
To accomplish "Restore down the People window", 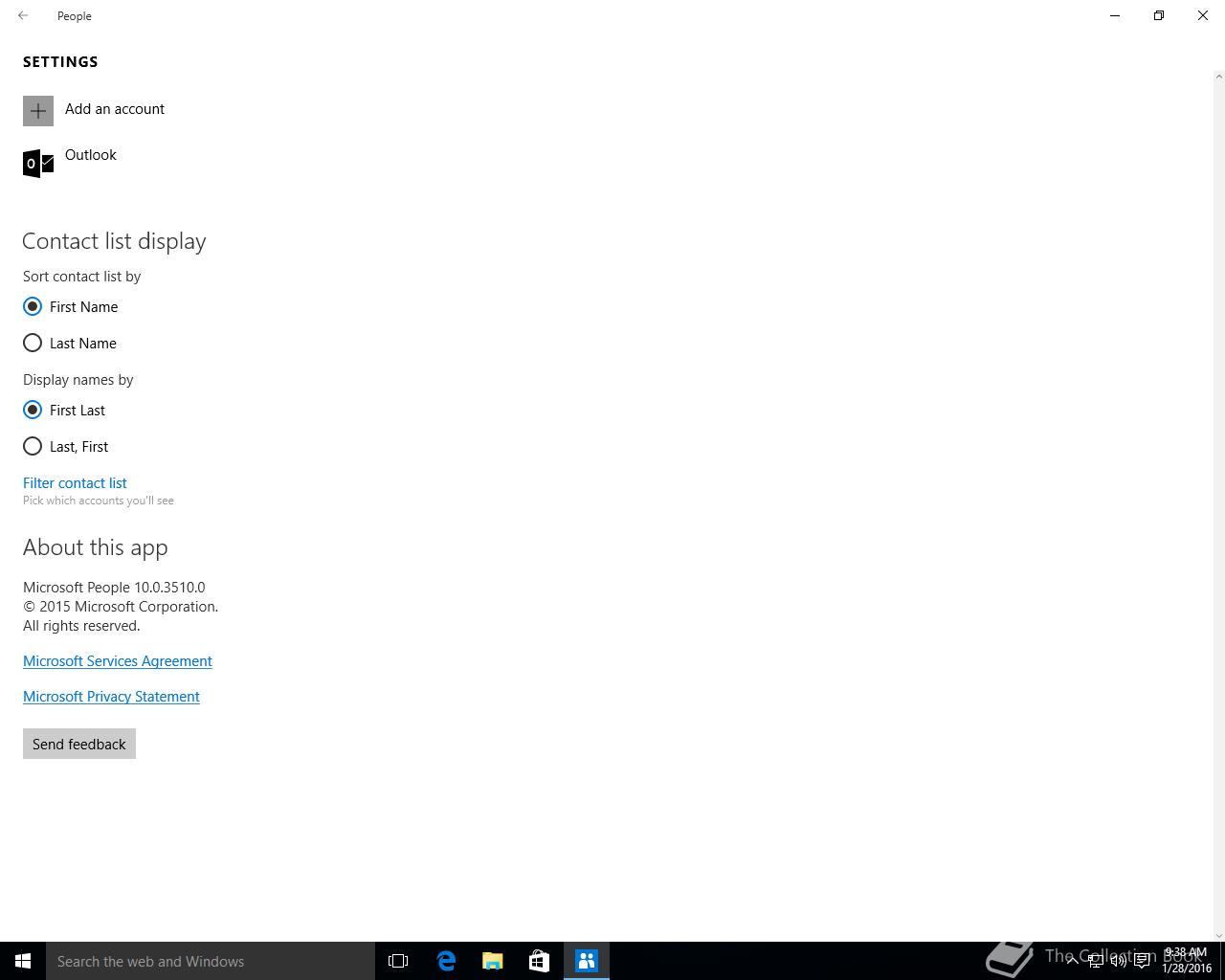I will tap(1159, 15).
